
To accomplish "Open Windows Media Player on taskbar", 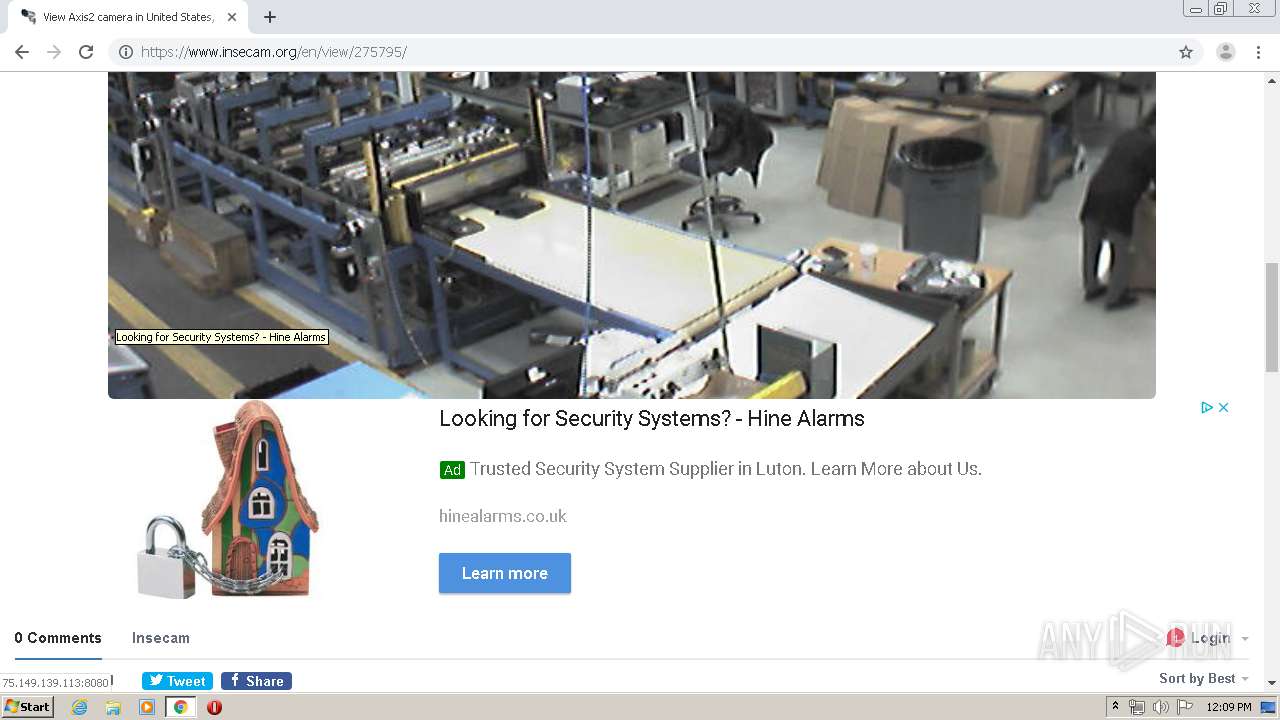I will (147, 707).
